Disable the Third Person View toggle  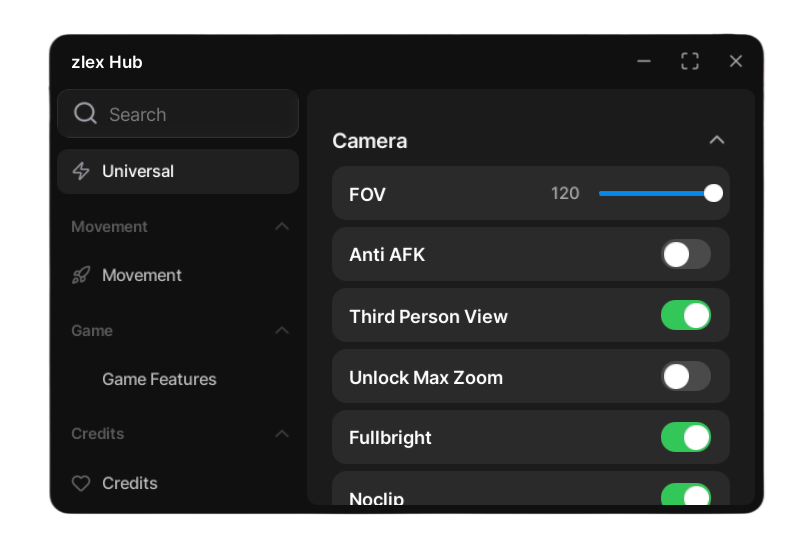click(686, 316)
